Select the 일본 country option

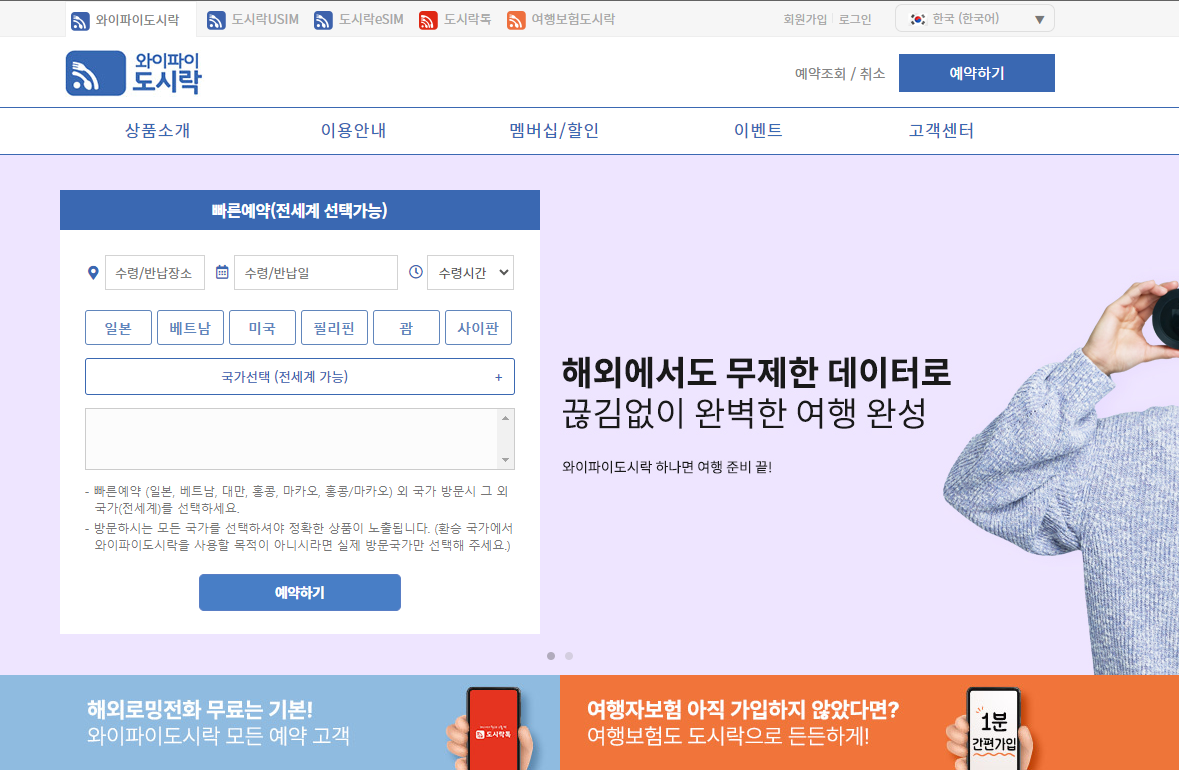[118, 327]
